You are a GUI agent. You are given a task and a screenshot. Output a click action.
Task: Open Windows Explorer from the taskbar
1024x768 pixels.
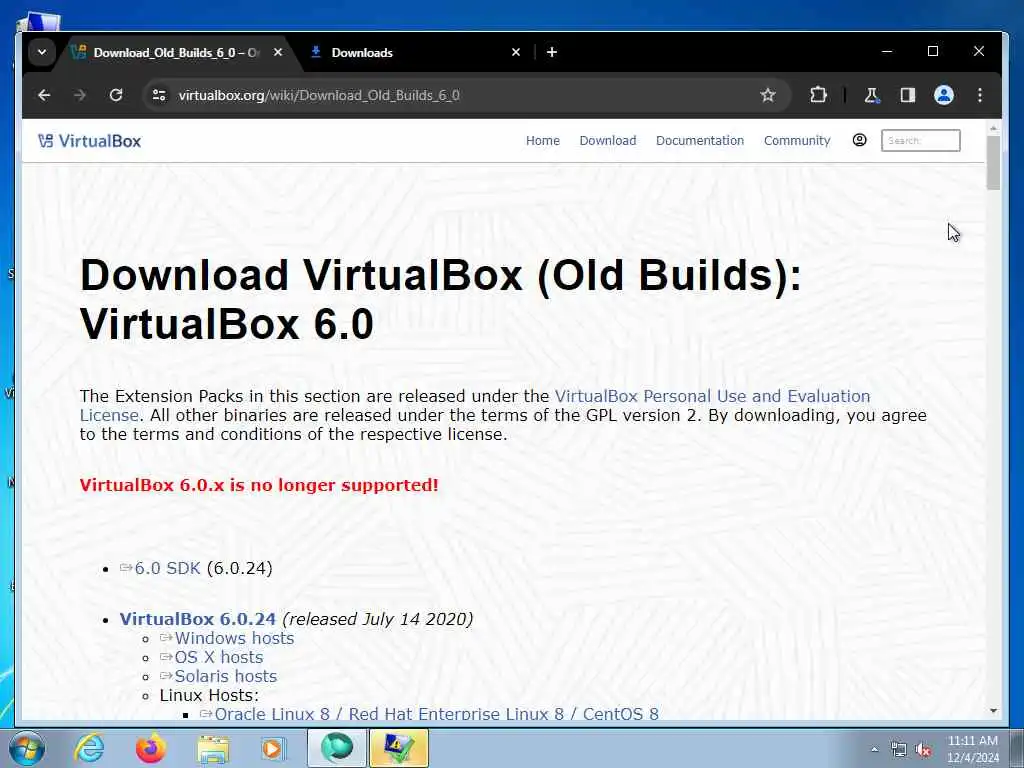214,748
